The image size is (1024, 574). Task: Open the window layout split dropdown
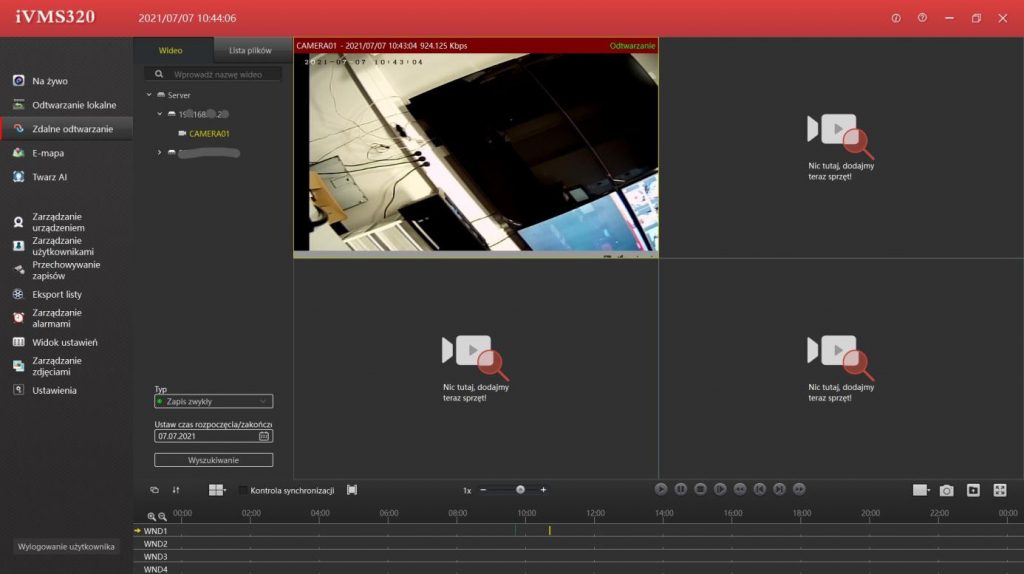217,490
